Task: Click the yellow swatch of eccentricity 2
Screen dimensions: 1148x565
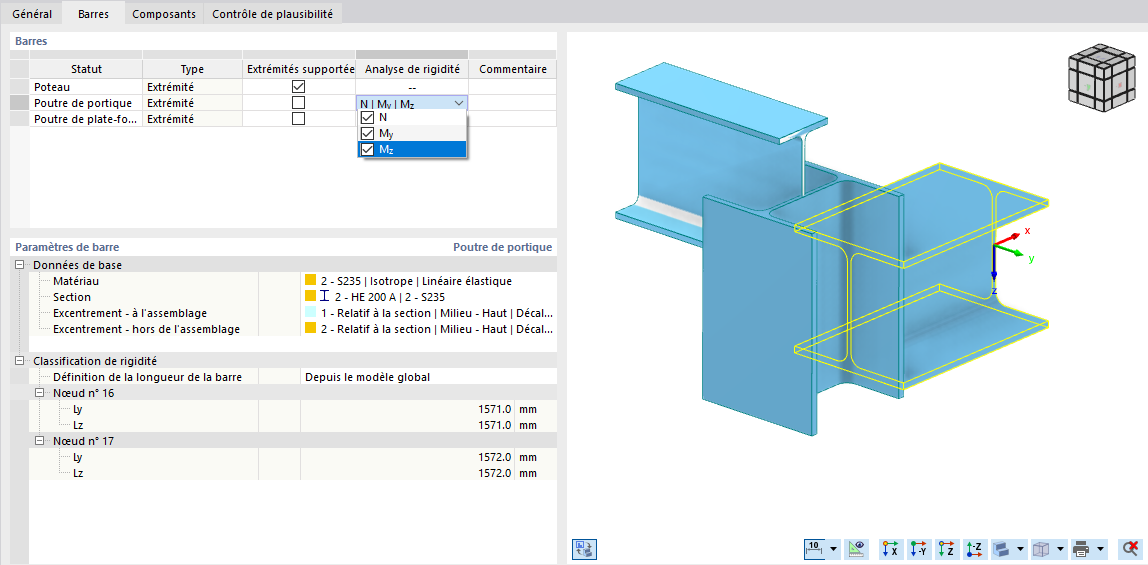Action: tap(310, 329)
